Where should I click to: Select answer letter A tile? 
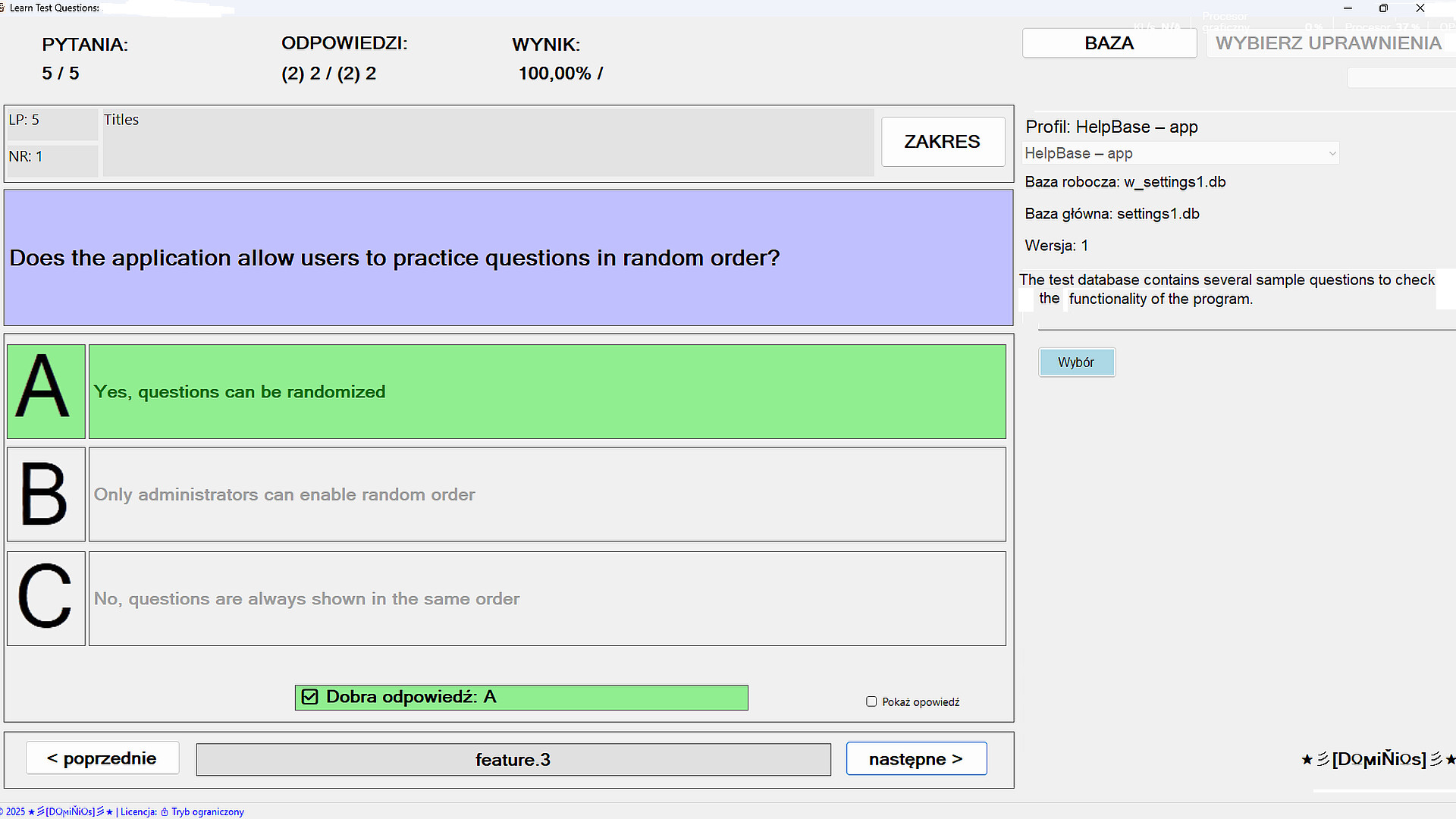click(x=45, y=391)
